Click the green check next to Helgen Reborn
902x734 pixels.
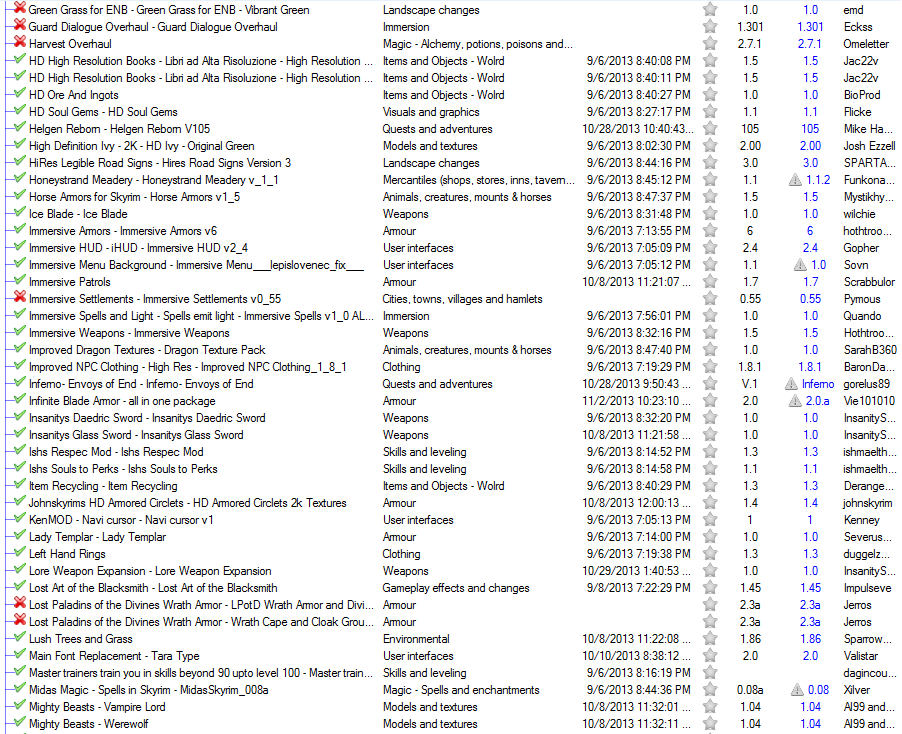[20, 127]
